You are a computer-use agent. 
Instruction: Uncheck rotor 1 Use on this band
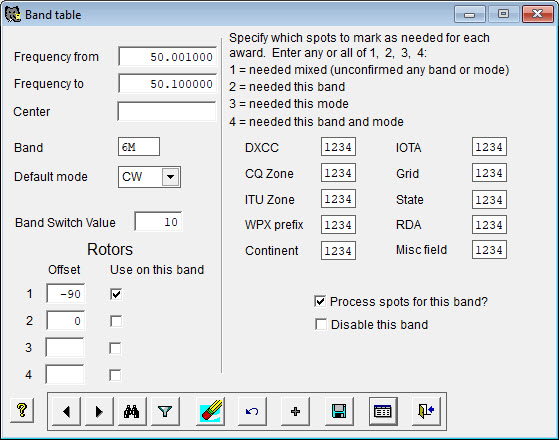(x=116, y=294)
